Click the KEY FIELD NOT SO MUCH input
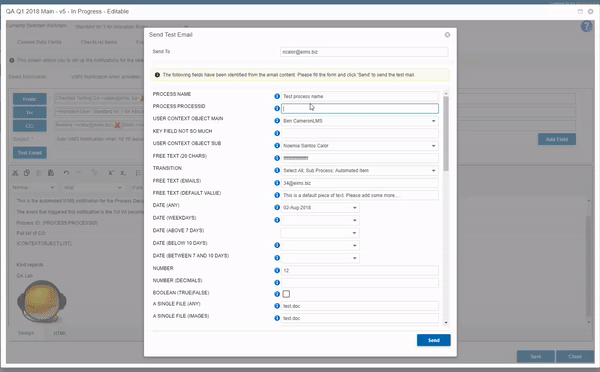Viewport: 600px width, 372px height. tap(360, 133)
